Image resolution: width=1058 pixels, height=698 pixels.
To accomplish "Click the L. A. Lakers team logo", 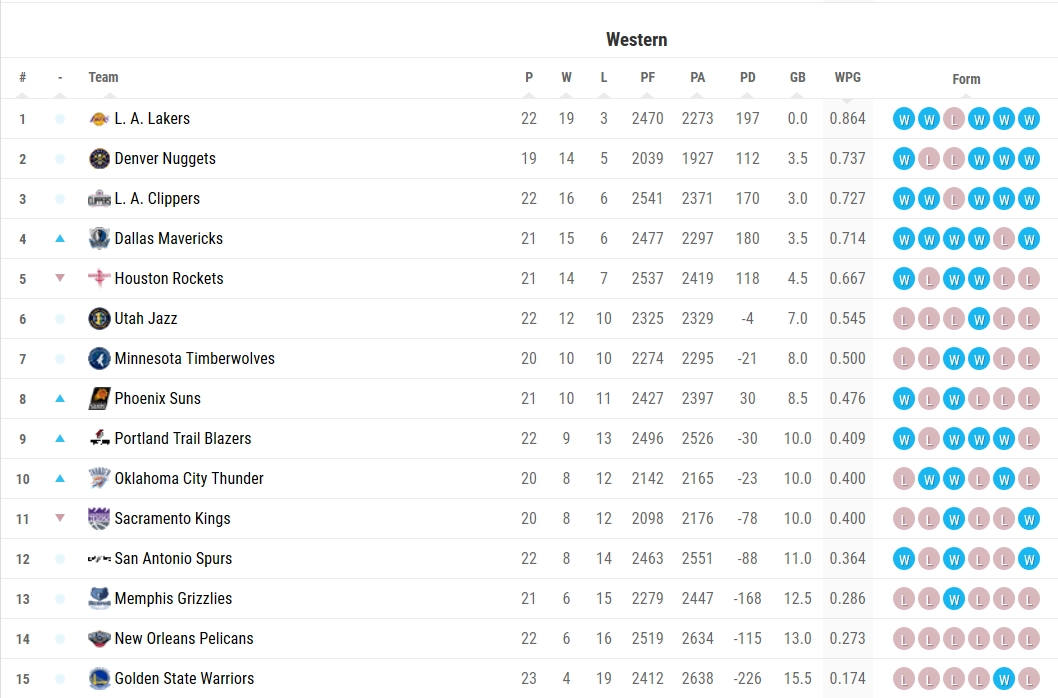I will click(x=99, y=119).
